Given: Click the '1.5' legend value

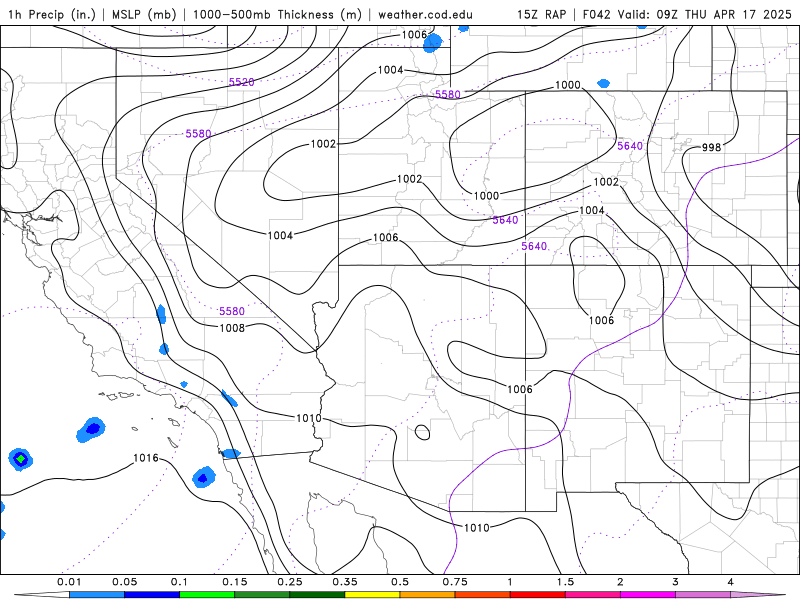Looking at the screenshot, I should pyautogui.click(x=565, y=582).
